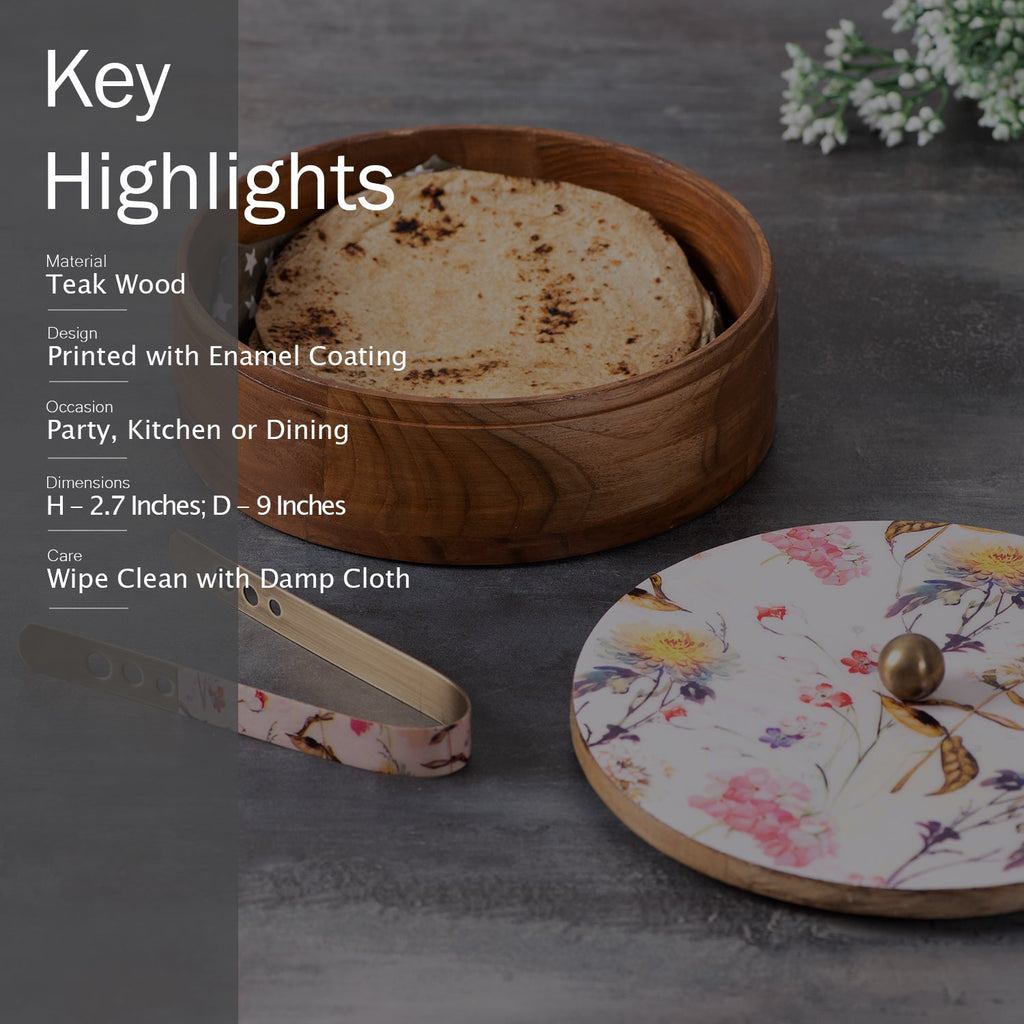The image size is (1024, 1024).
Task: Click the Key Highlights heading
Action: pyautogui.click(x=219, y=135)
